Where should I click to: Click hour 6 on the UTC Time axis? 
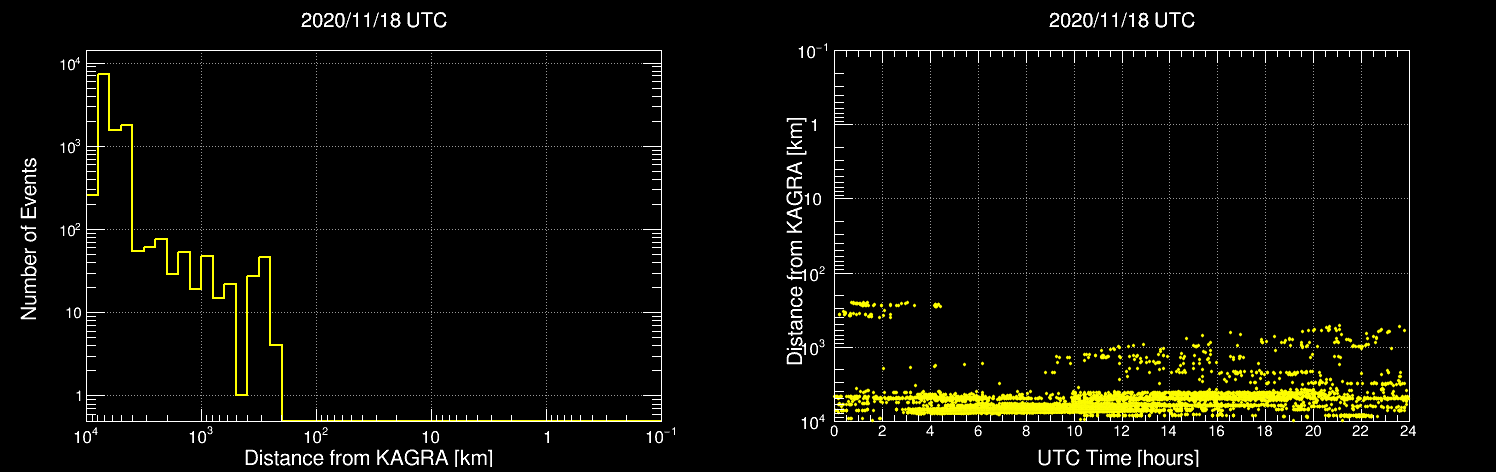coord(978,431)
